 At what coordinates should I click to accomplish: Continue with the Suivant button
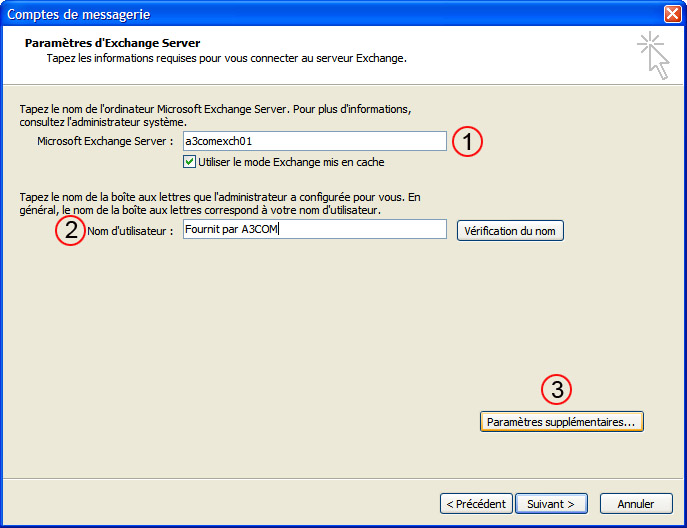[x=551, y=504]
